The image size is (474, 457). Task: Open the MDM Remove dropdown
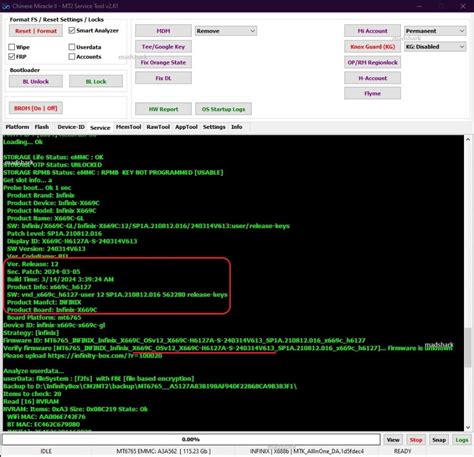pyautogui.click(x=226, y=31)
